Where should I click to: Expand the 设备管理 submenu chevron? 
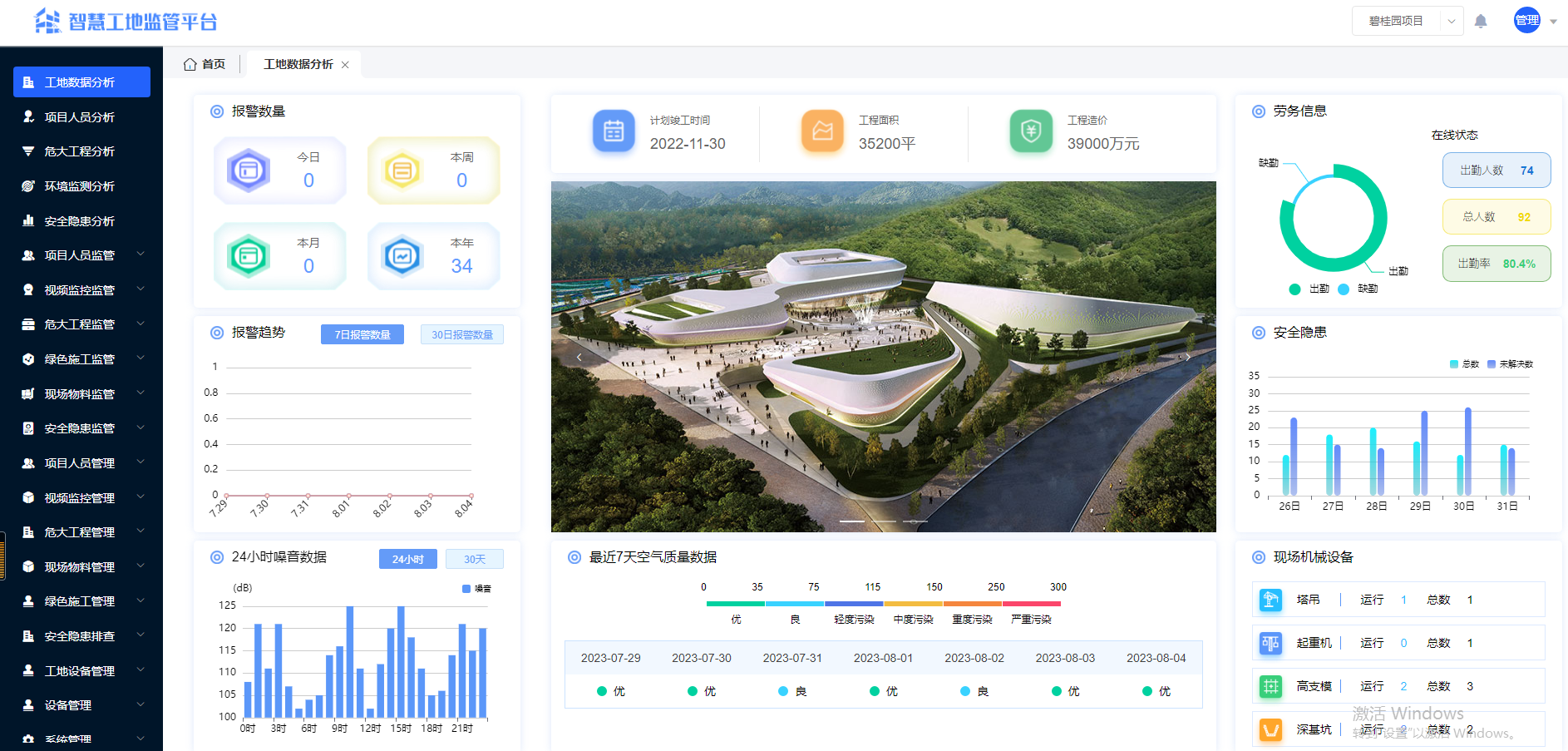tap(141, 704)
